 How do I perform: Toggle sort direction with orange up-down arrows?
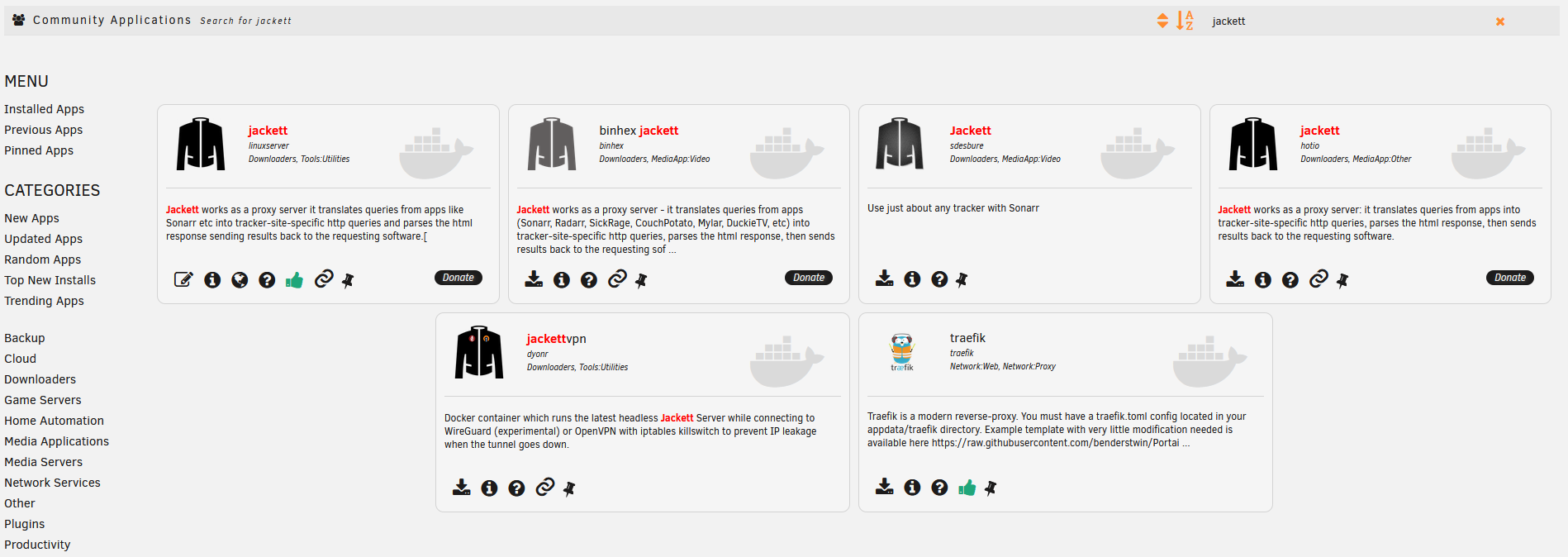(x=1162, y=21)
